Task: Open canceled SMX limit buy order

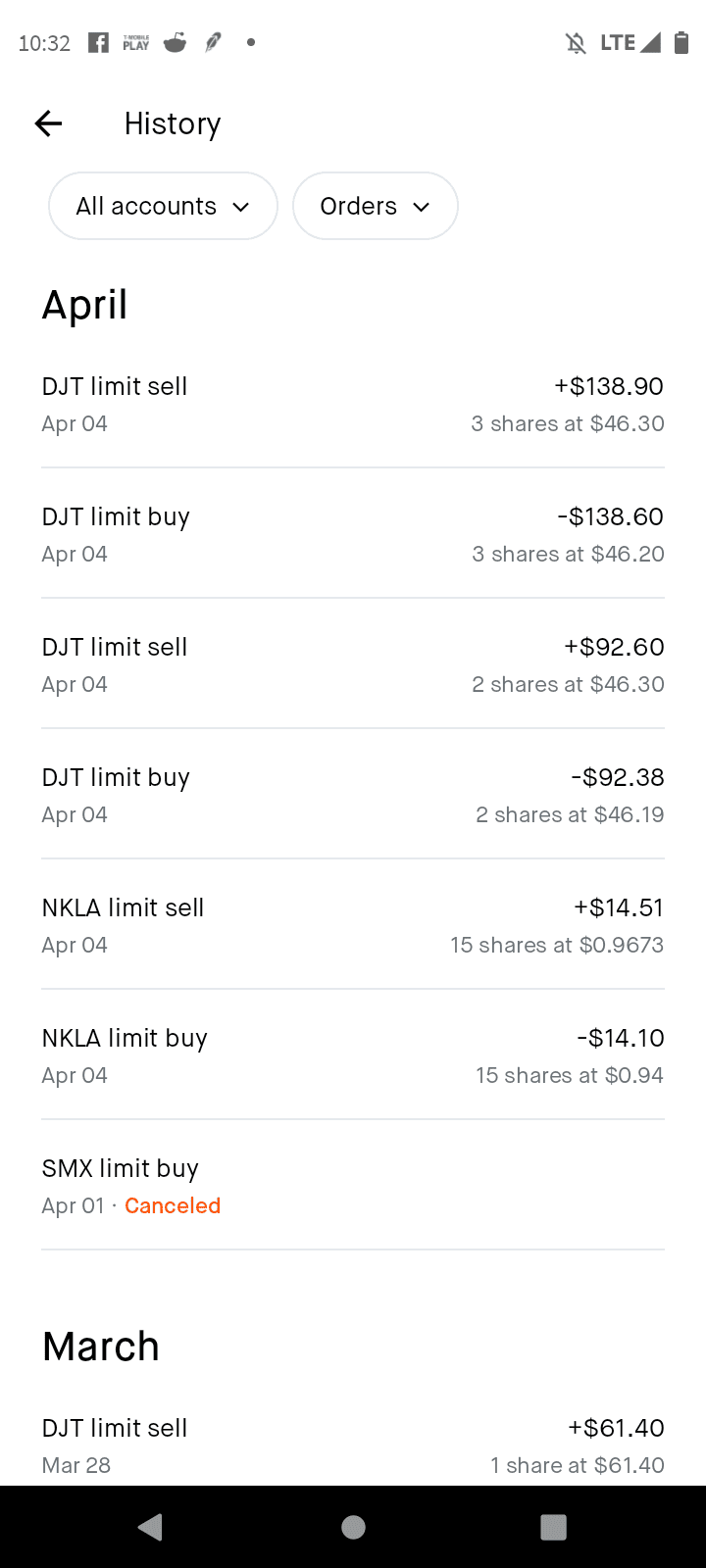Action: coord(353,1186)
